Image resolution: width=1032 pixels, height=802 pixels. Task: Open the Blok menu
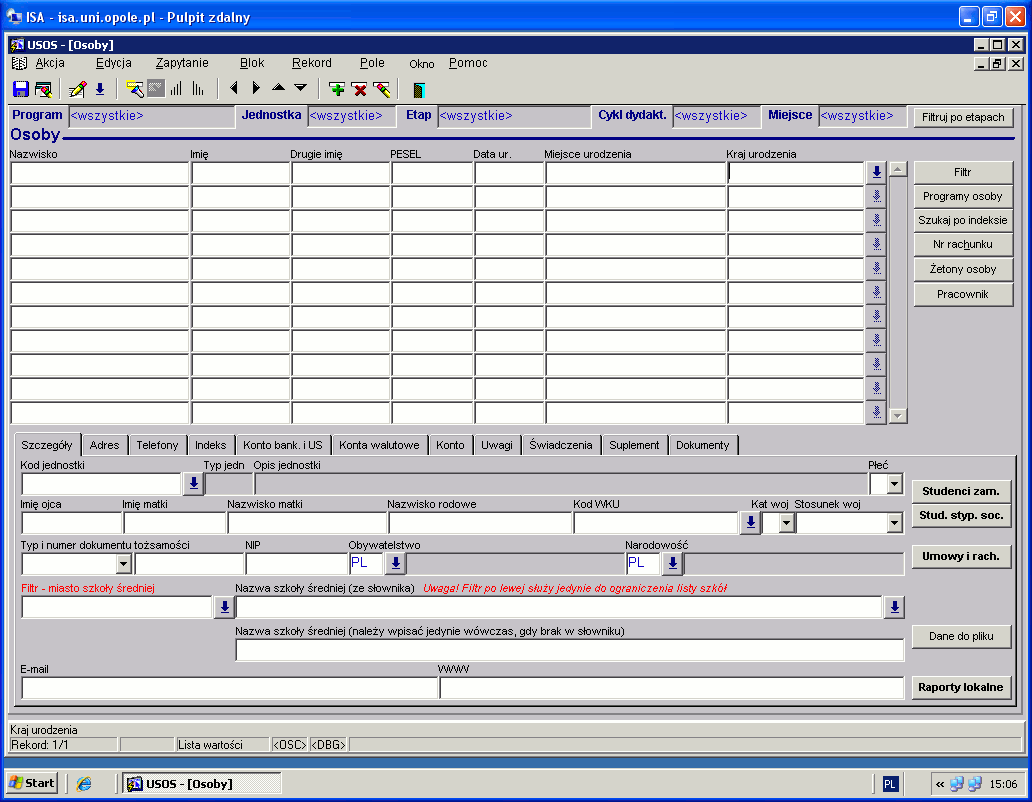[x=252, y=63]
